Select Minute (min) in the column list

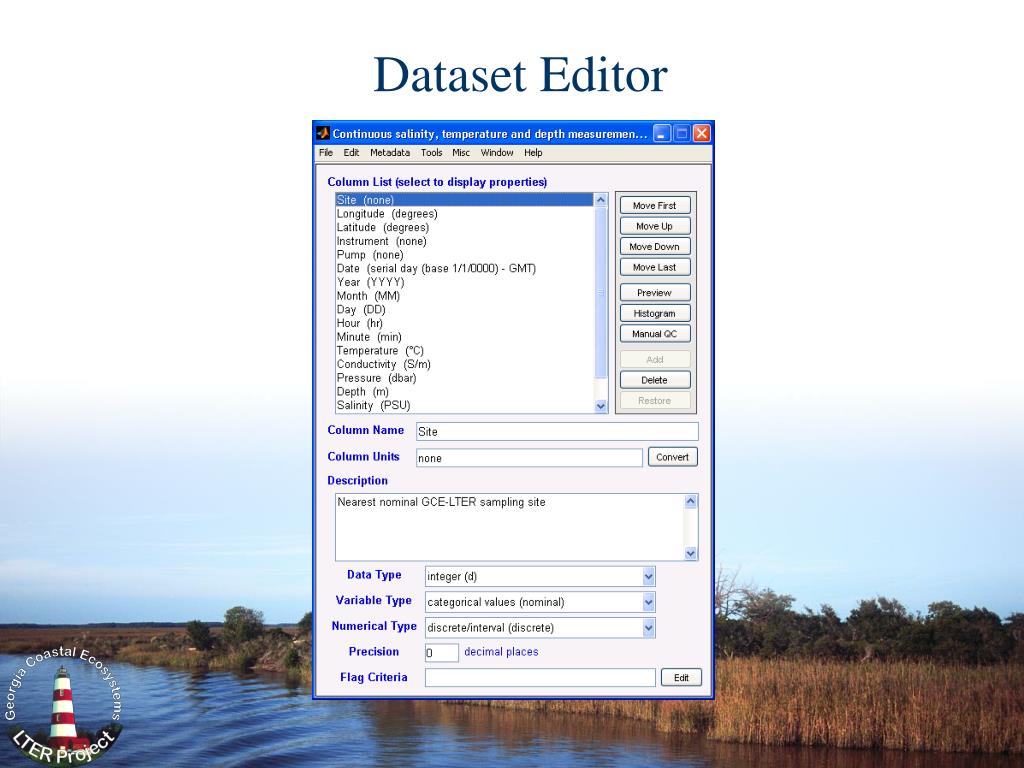click(464, 337)
